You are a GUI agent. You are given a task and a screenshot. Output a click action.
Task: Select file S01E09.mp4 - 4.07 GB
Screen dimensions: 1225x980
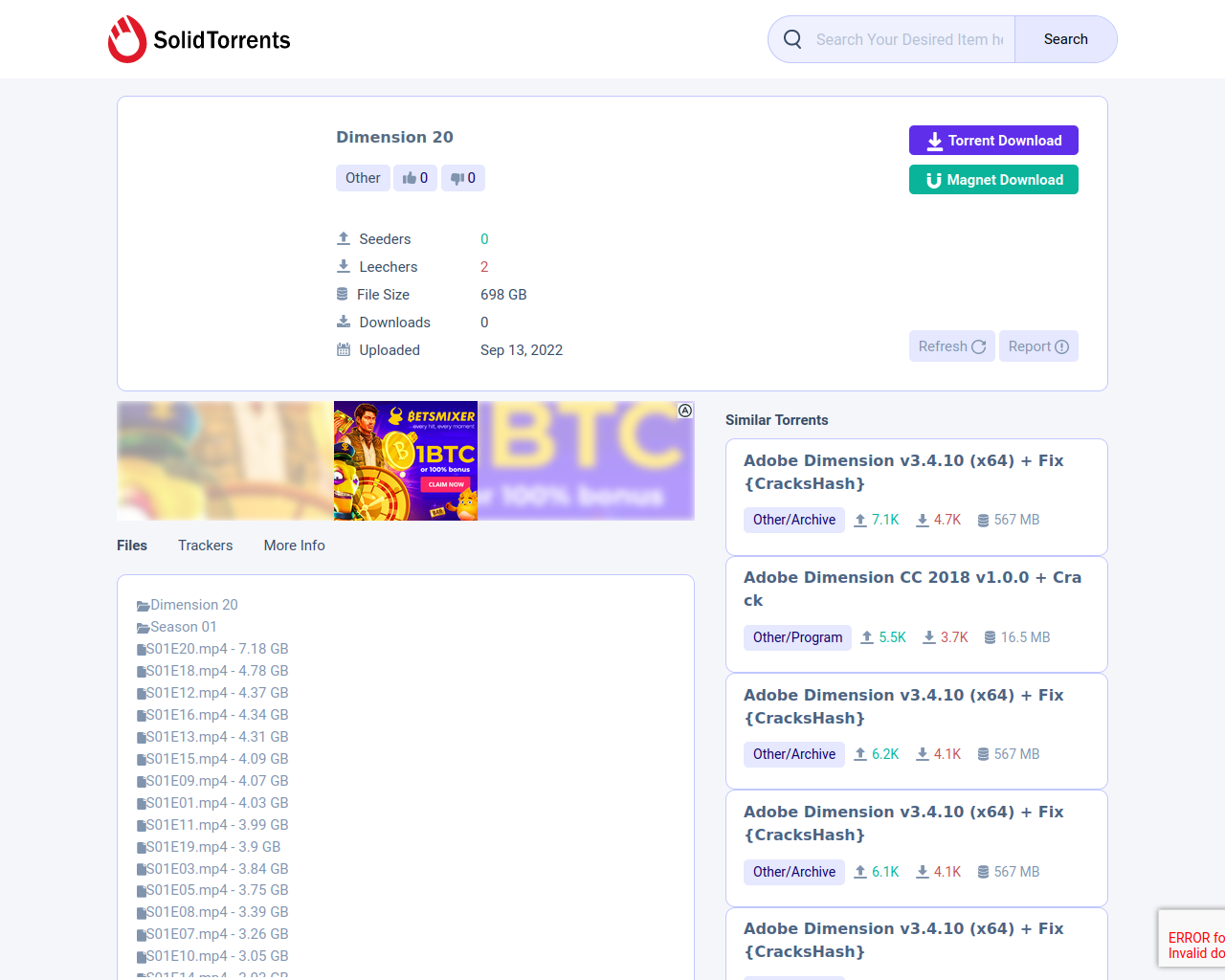click(x=217, y=781)
